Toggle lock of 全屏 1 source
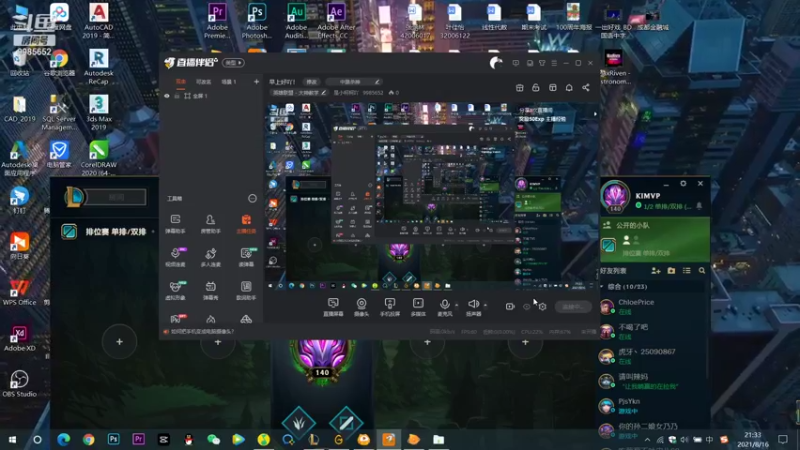Viewport: 800px width, 450px height. point(177,95)
